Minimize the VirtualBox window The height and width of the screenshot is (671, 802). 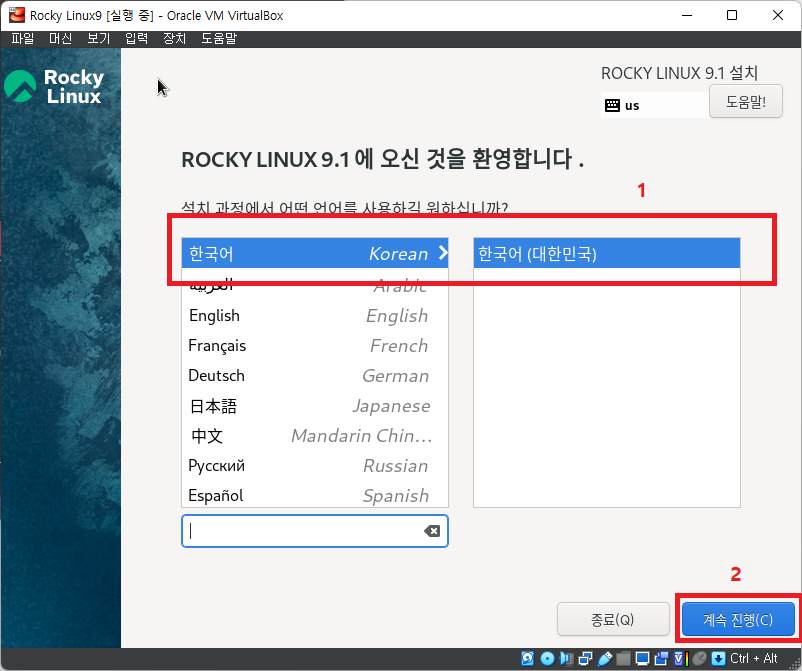686,15
